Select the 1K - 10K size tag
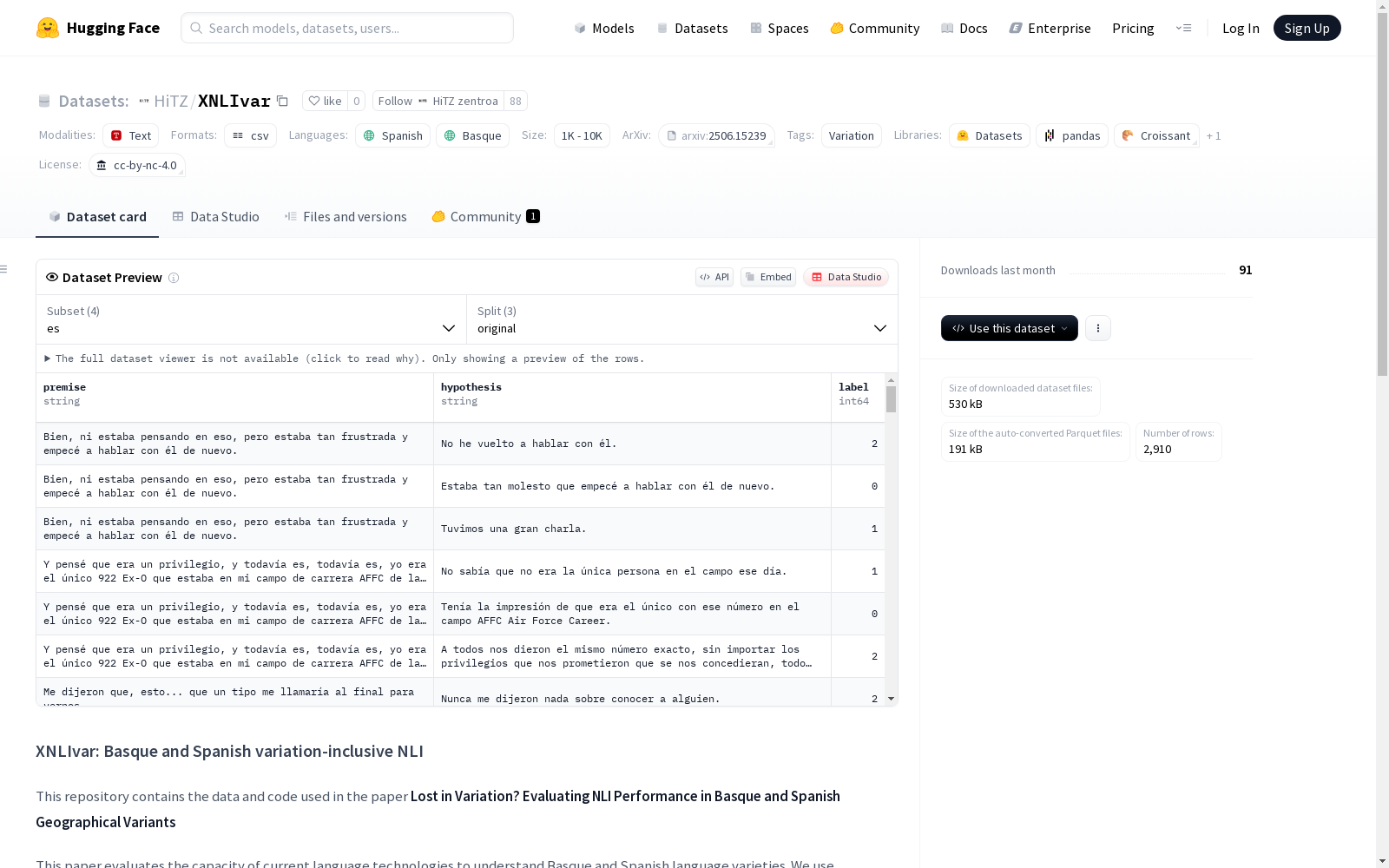 pos(582,135)
